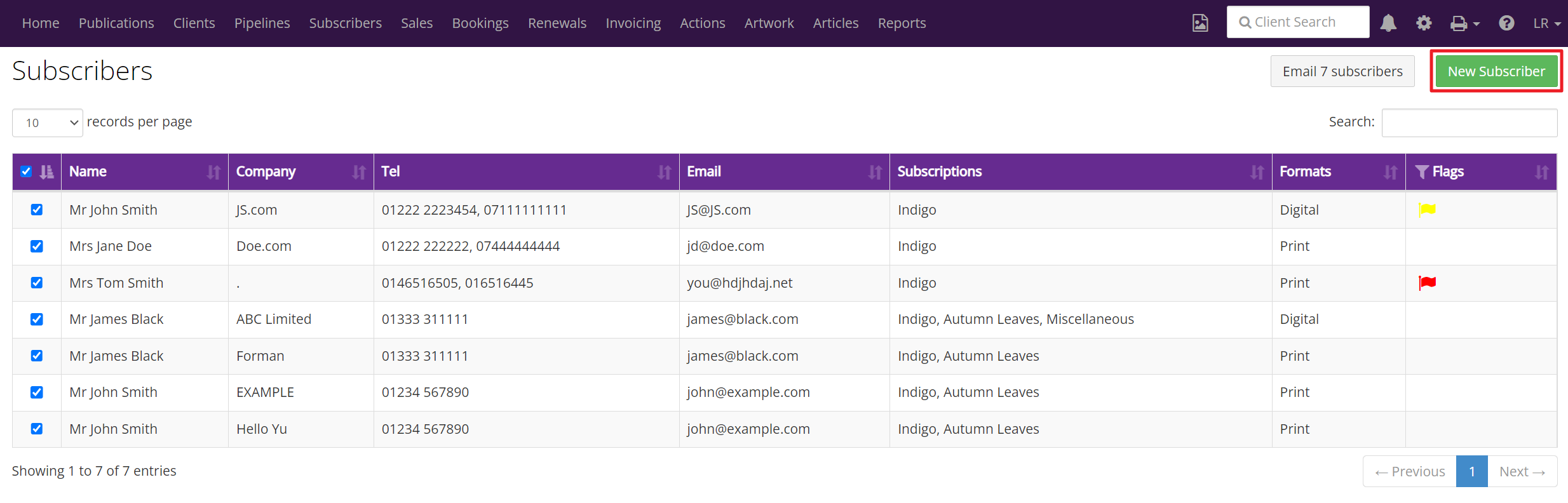1568x503 pixels.
Task: Click the red flag for Mrs Tom Smith
Action: tap(1427, 283)
